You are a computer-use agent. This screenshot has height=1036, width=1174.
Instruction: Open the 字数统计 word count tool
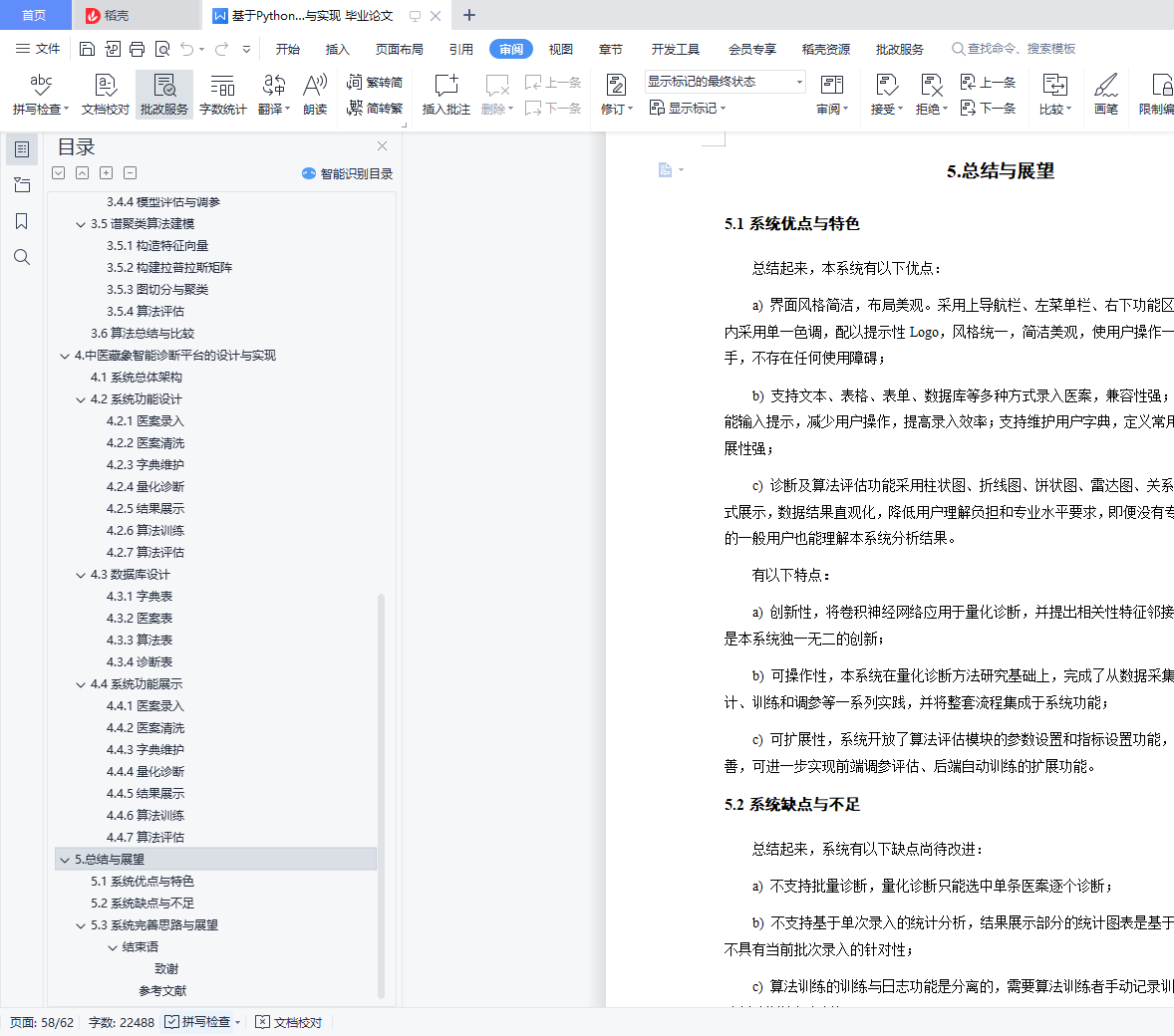[x=222, y=95]
